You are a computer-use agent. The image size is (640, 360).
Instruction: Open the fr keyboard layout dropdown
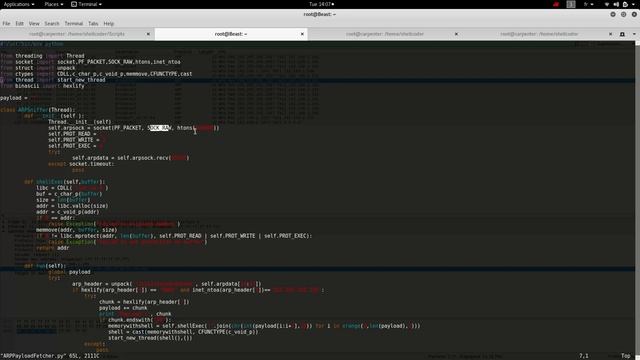pyautogui.click(x=589, y=4)
